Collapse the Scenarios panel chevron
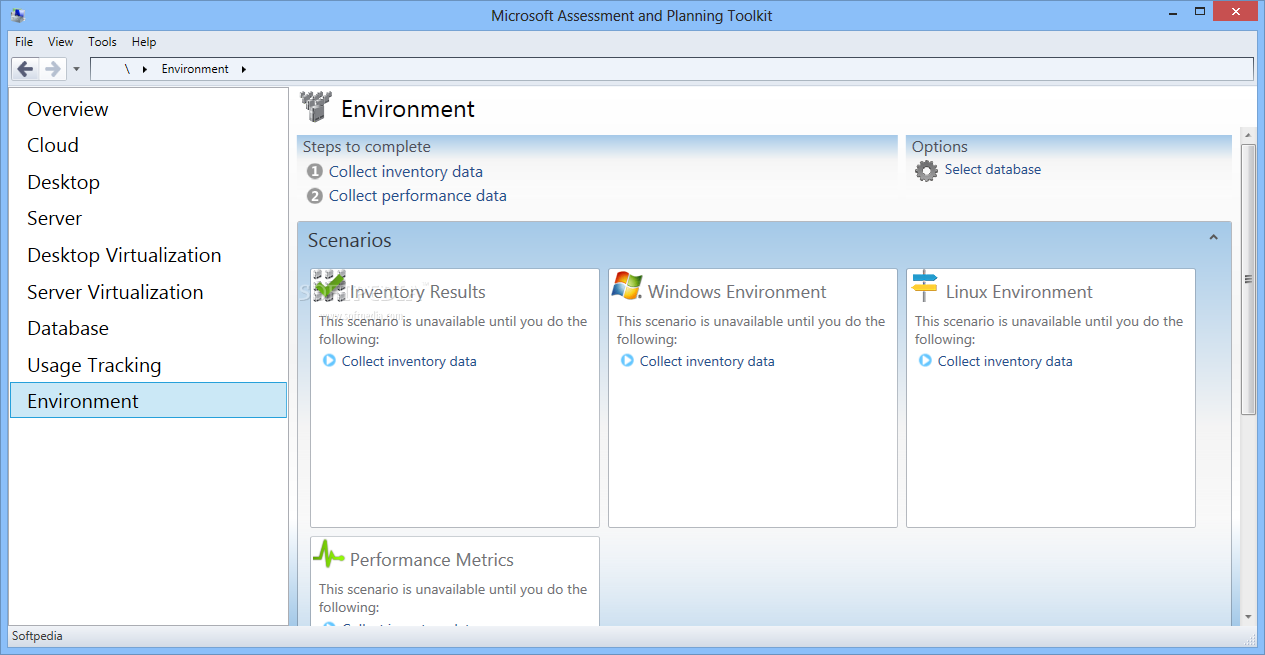The width and height of the screenshot is (1265, 655). point(1213,238)
